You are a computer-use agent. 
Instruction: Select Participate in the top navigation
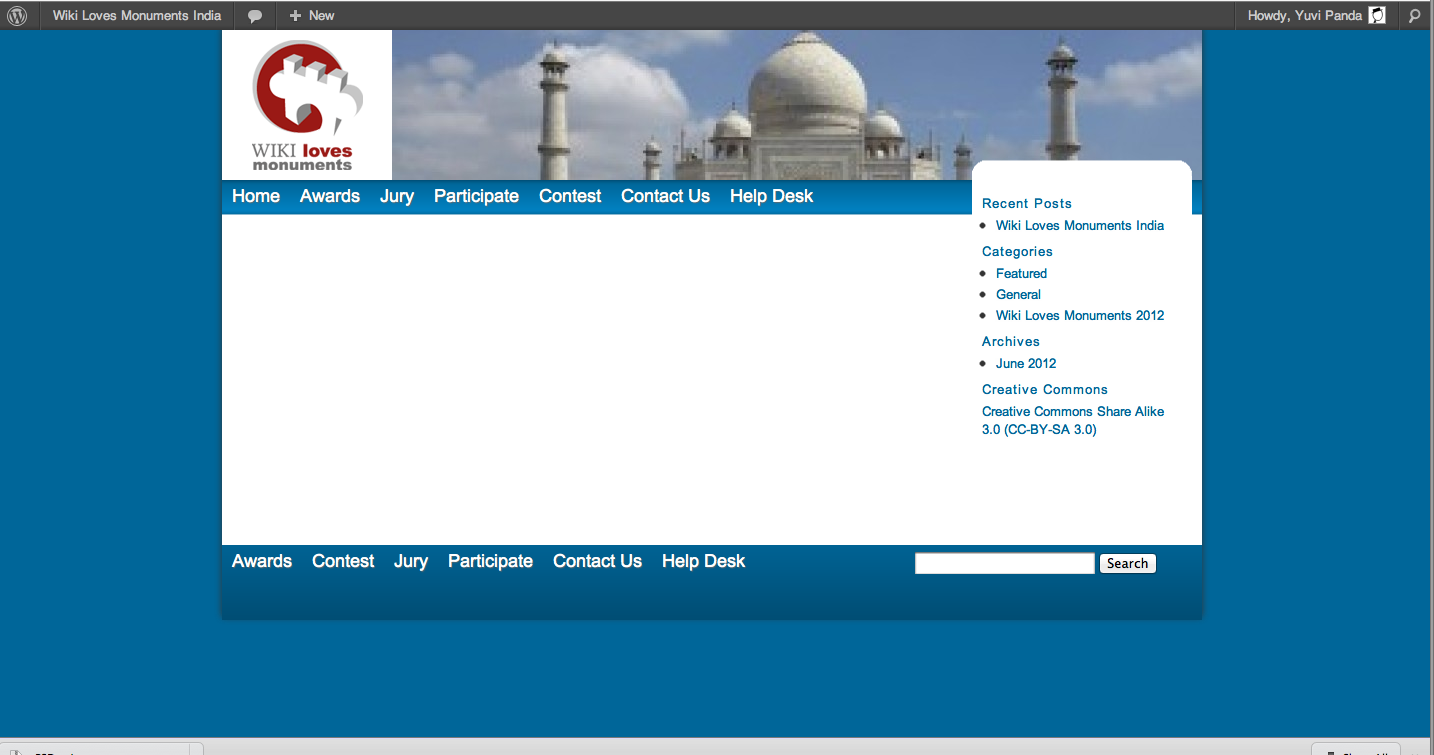tap(476, 196)
